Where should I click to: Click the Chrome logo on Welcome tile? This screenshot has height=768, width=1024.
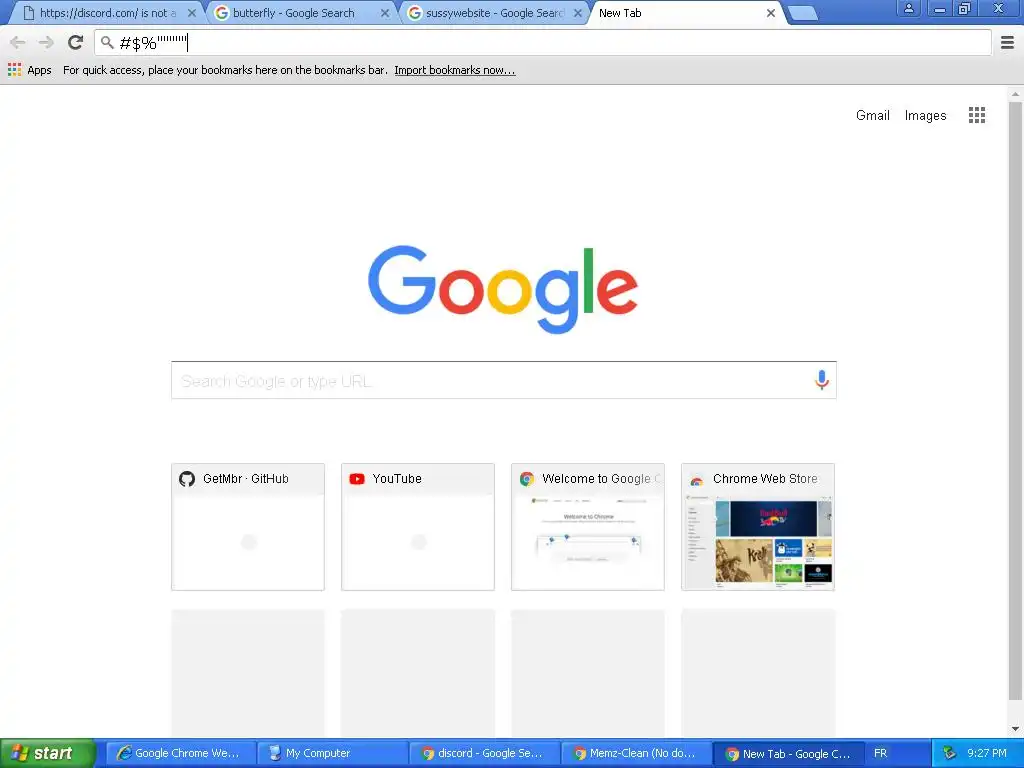point(526,479)
